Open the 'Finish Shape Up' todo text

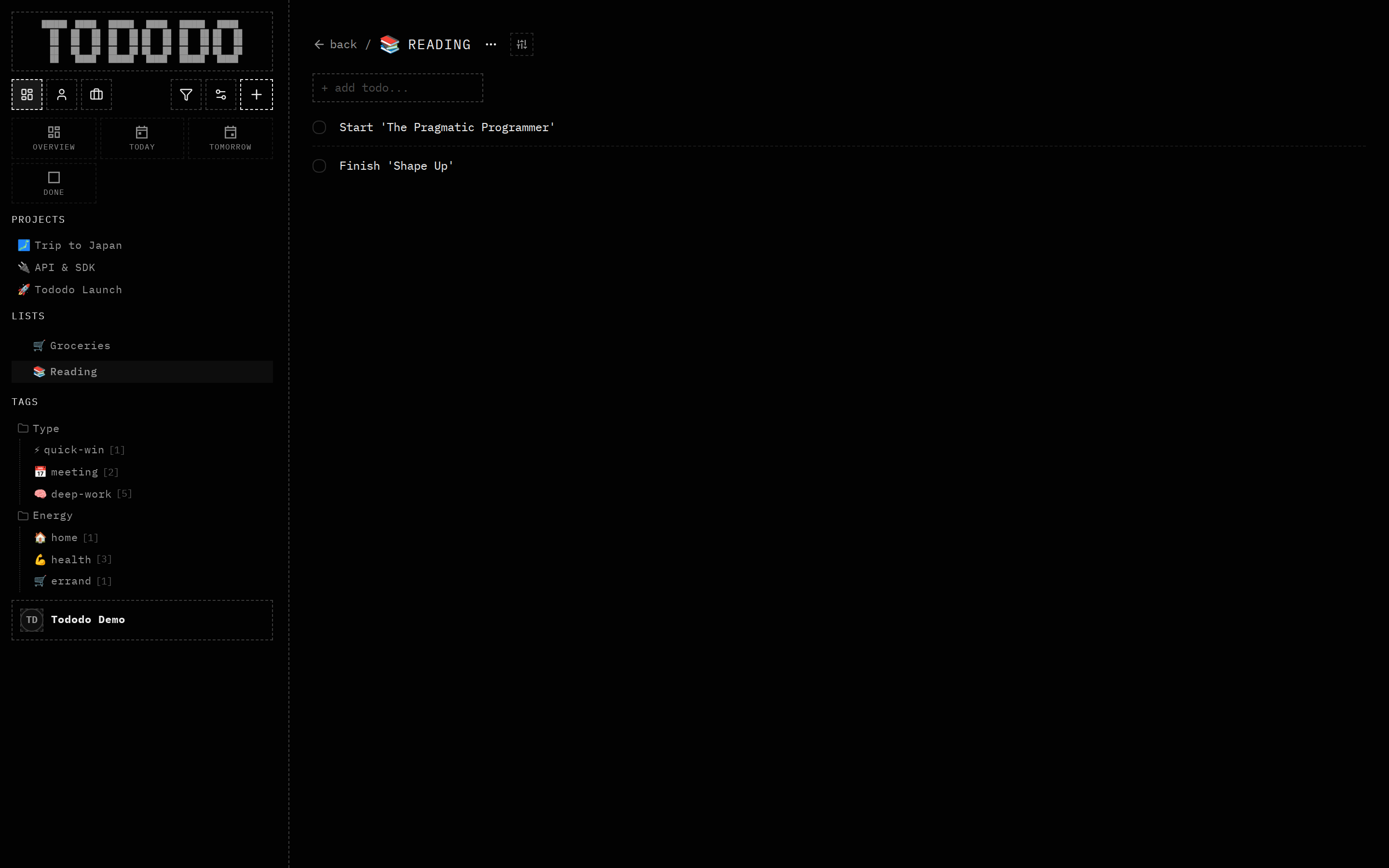click(396, 166)
